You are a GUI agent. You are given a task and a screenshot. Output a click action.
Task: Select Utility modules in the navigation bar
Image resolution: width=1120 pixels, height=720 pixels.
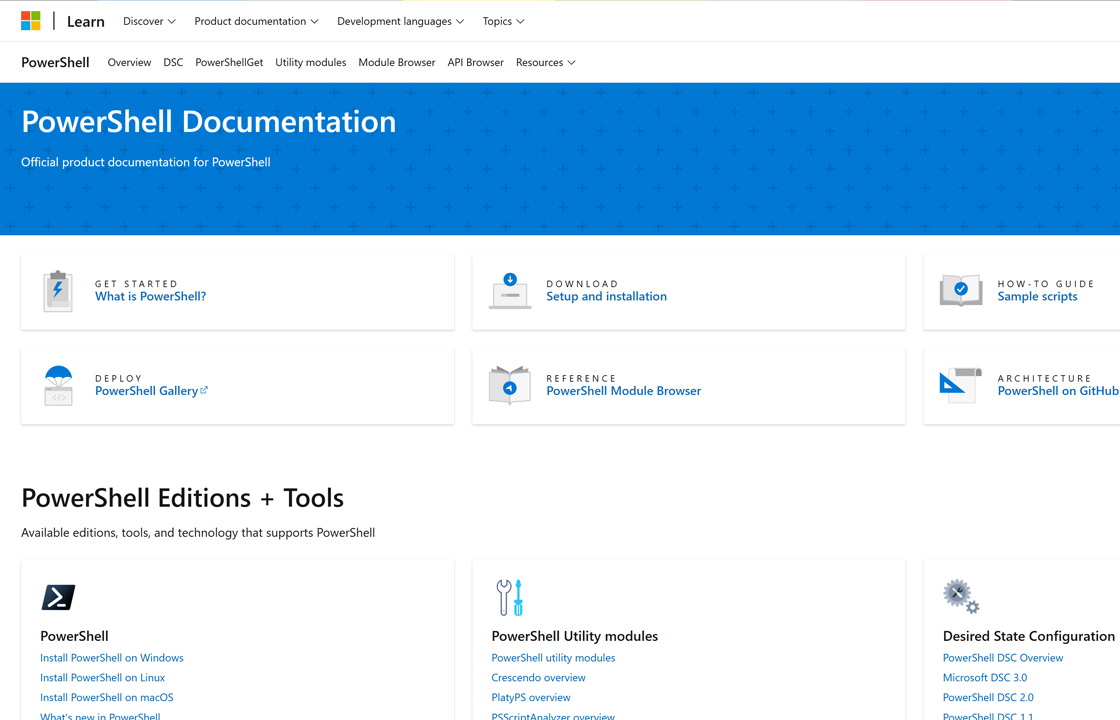point(311,63)
